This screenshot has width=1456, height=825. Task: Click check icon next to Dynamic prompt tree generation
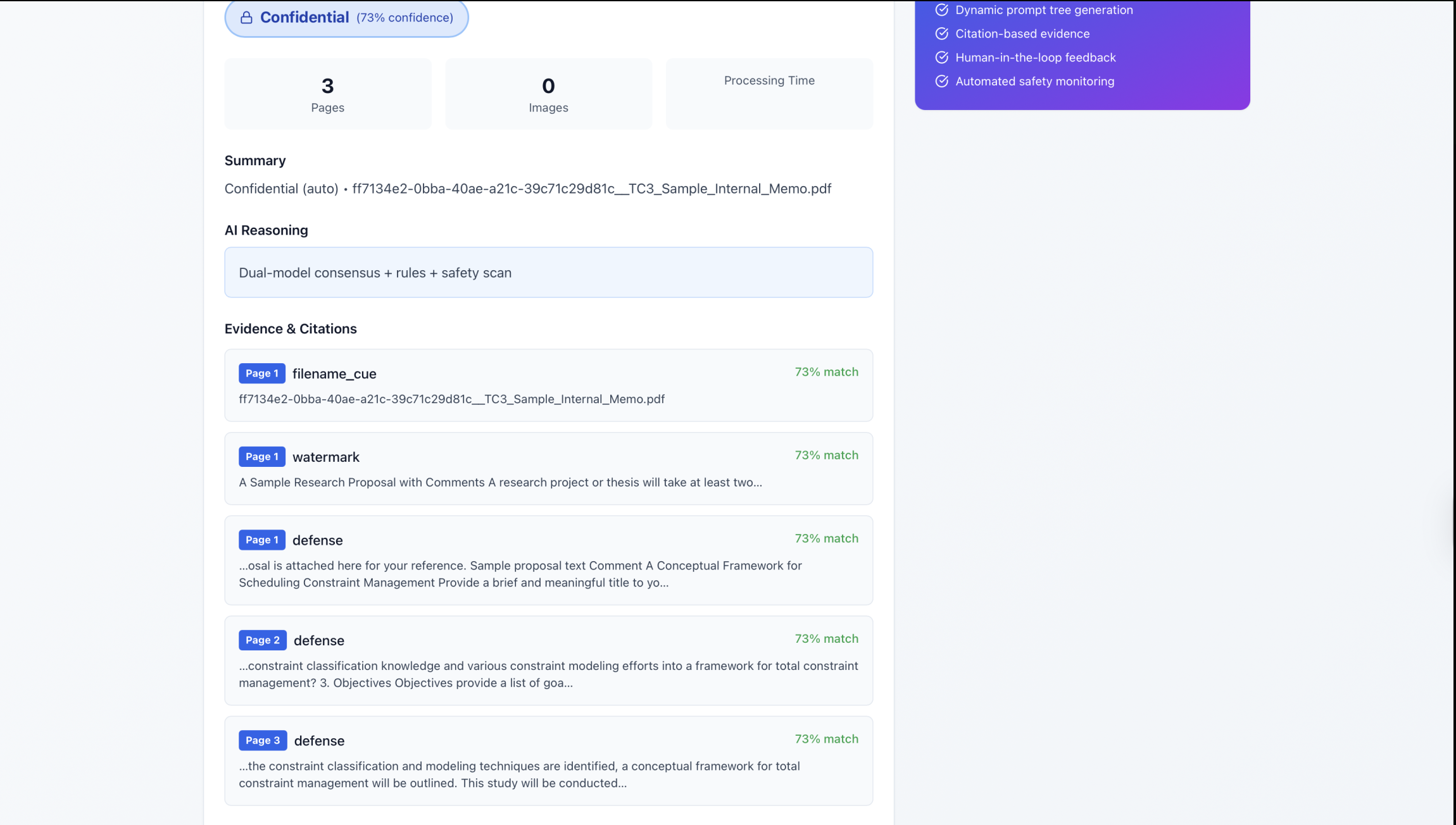[942, 10]
